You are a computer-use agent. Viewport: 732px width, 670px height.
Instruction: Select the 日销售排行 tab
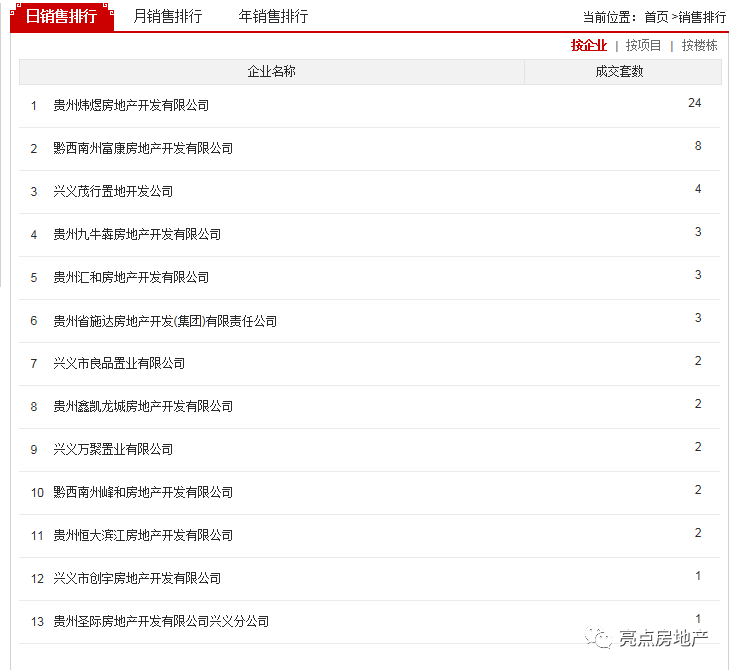coord(62,16)
